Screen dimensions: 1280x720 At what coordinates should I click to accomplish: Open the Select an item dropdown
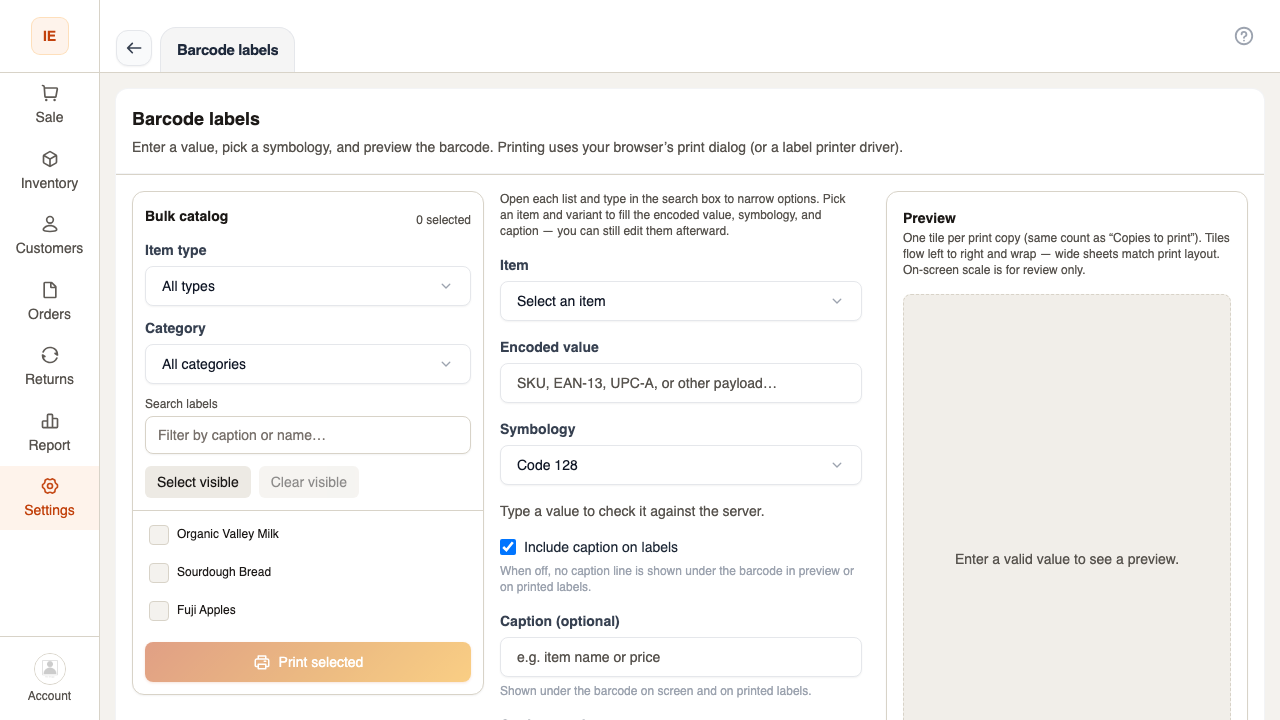coord(681,301)
